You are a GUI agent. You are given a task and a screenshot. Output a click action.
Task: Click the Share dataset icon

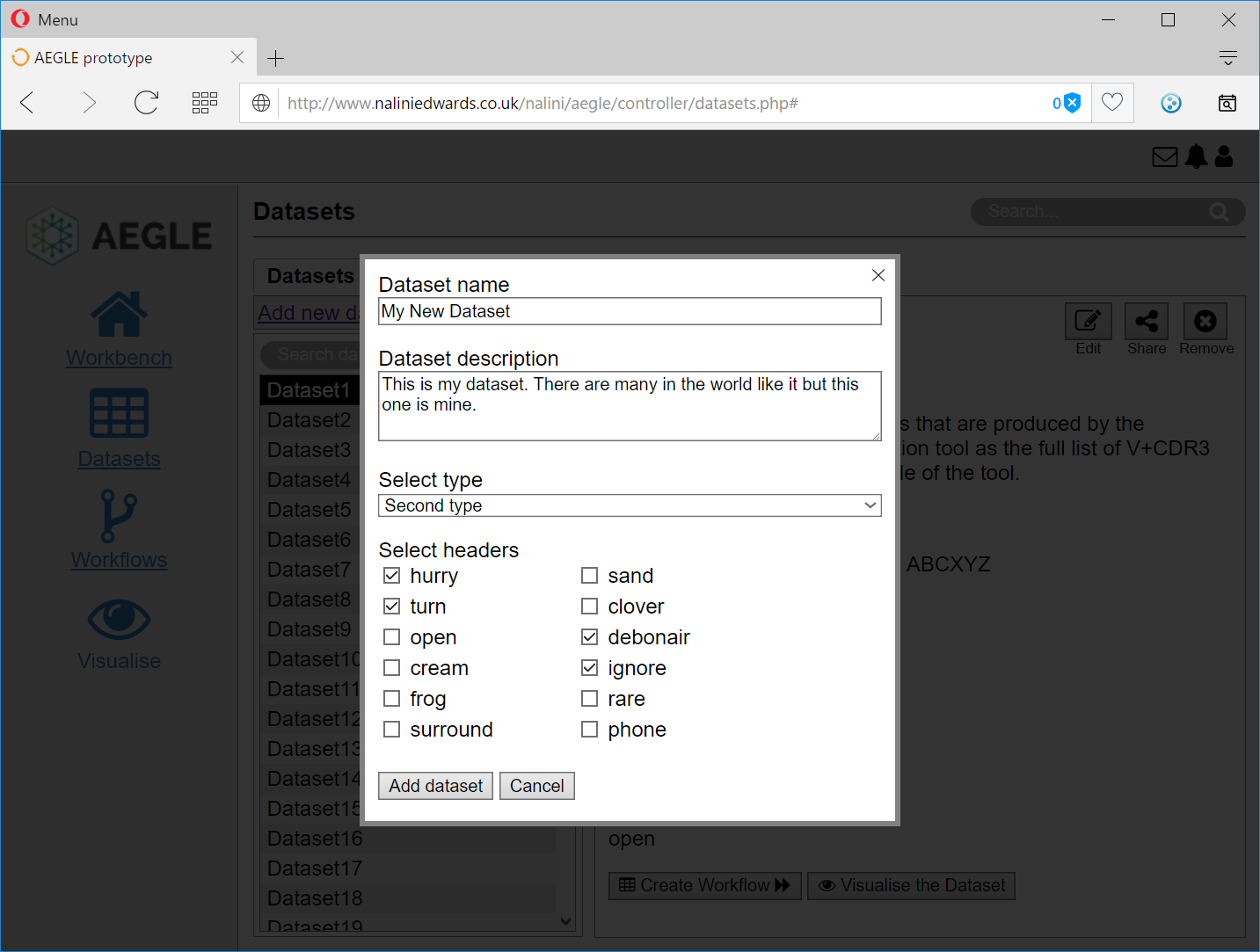click(1147, 321)
